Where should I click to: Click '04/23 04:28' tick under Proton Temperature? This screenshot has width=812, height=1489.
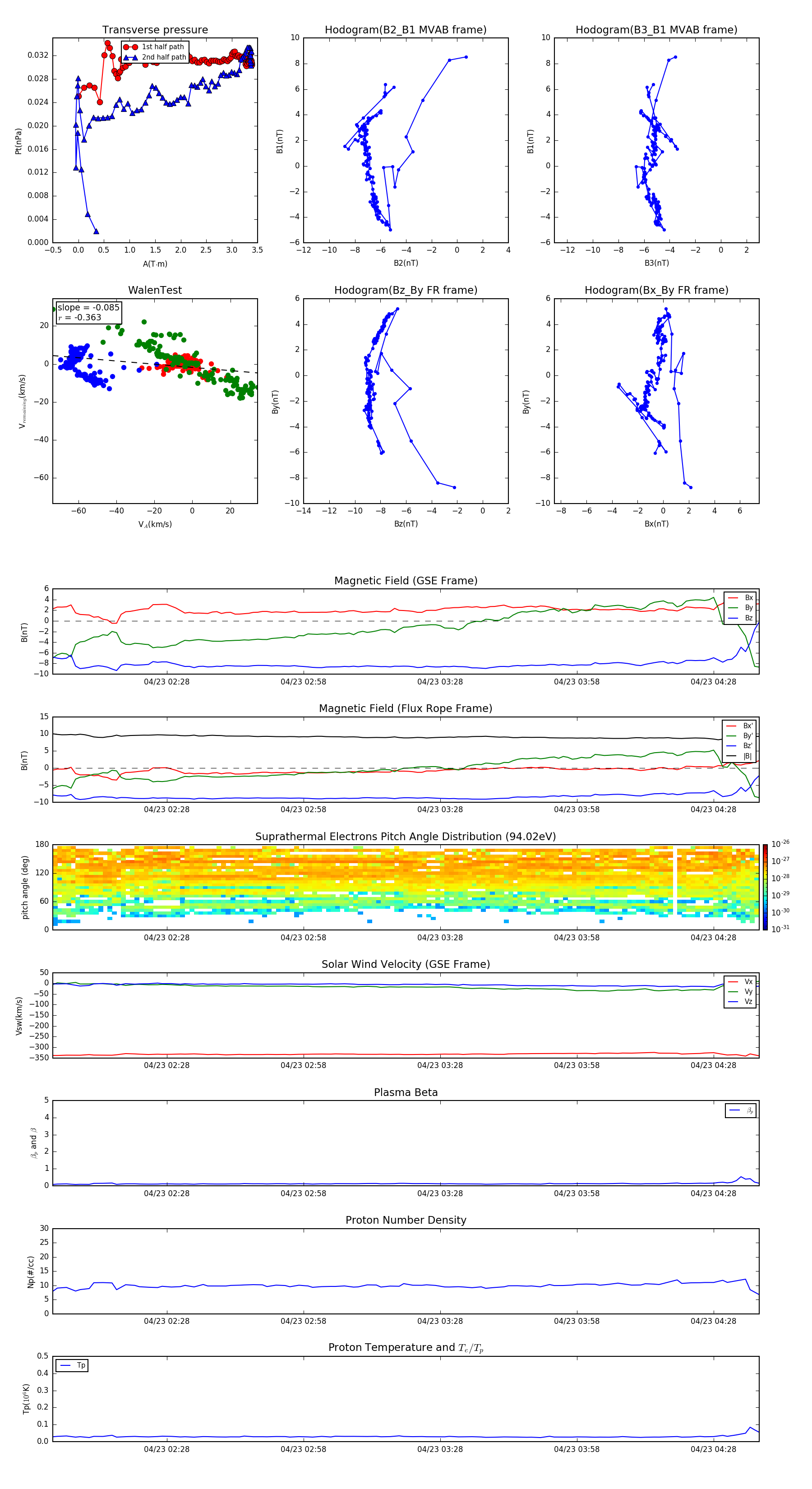tap(713, 1449)
